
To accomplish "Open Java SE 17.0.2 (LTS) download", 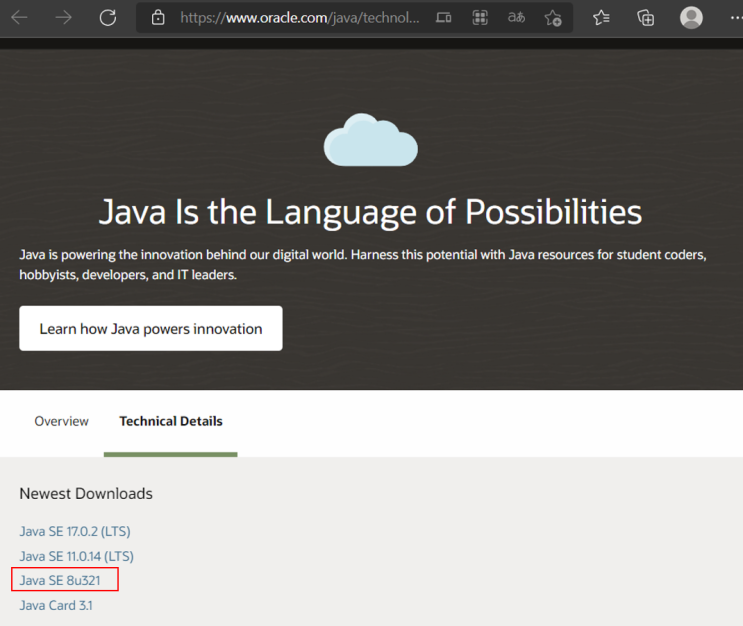I will pyautogui.click(x=75, y=531).
